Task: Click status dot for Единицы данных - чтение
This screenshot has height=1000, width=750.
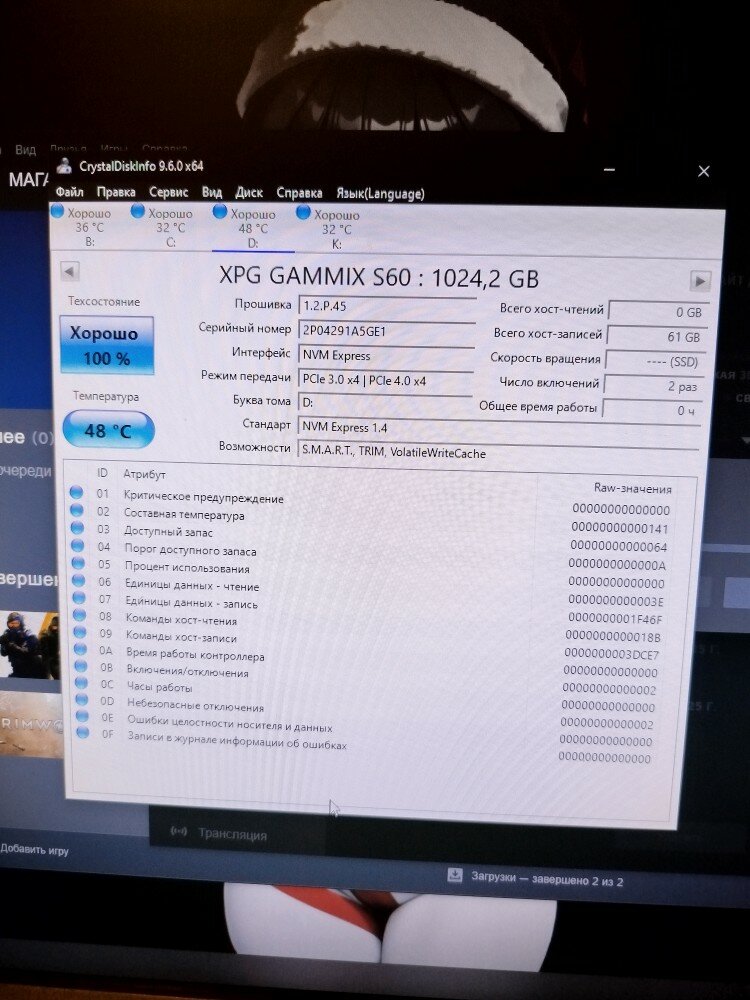Action: point(79,580)
